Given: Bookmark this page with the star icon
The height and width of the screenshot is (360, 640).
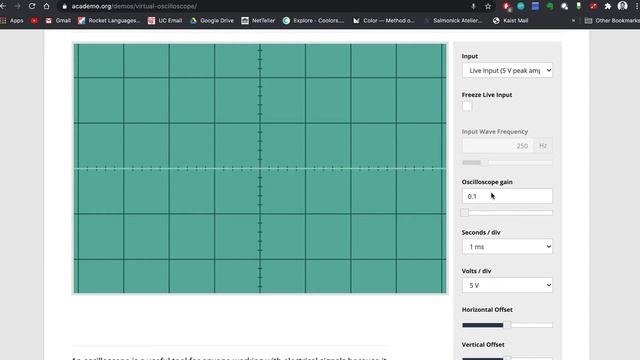Looking at the screenshot, I should coord(488,6).
